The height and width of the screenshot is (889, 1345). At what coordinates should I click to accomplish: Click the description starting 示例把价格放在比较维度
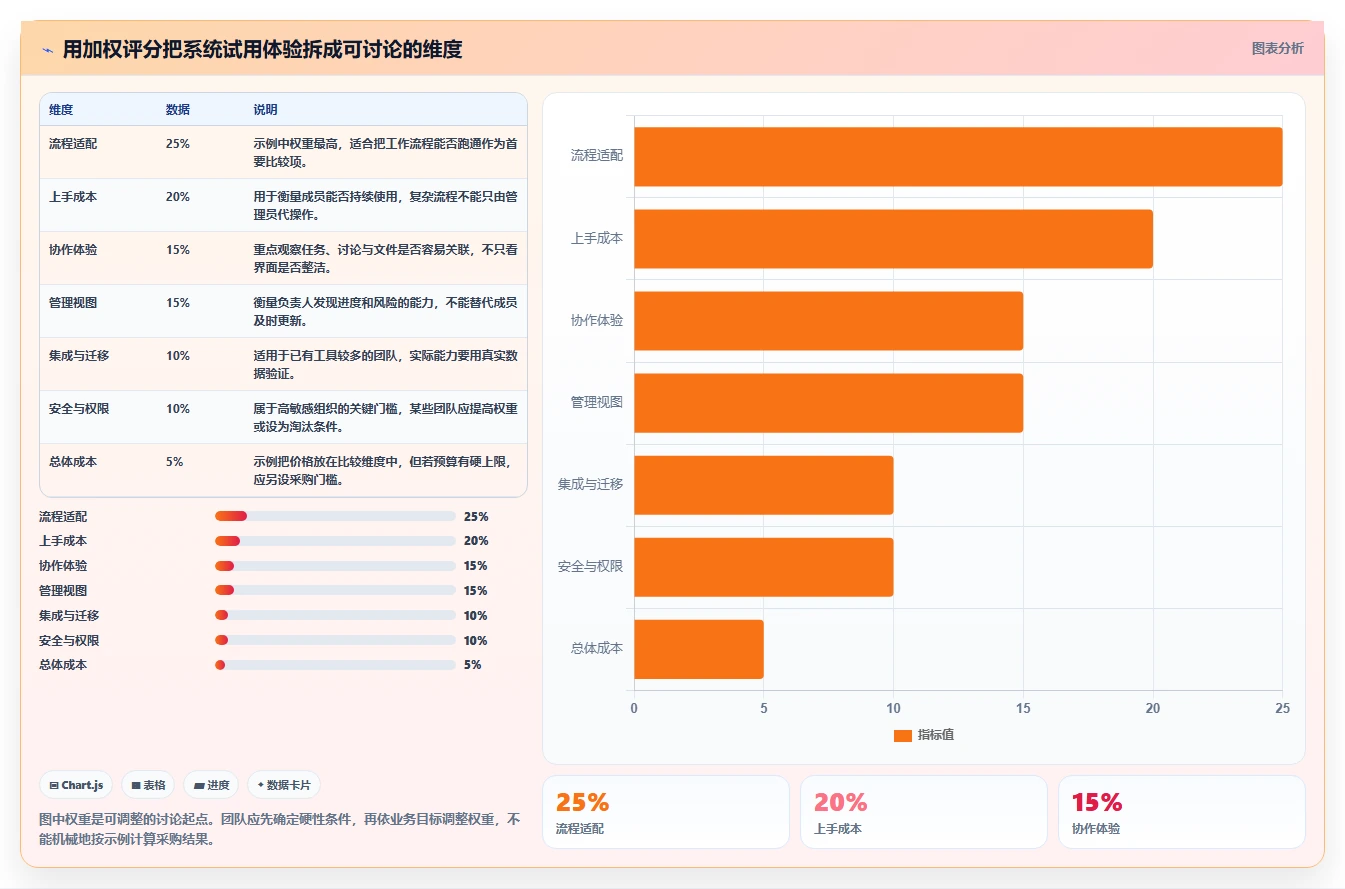[385, 470]
